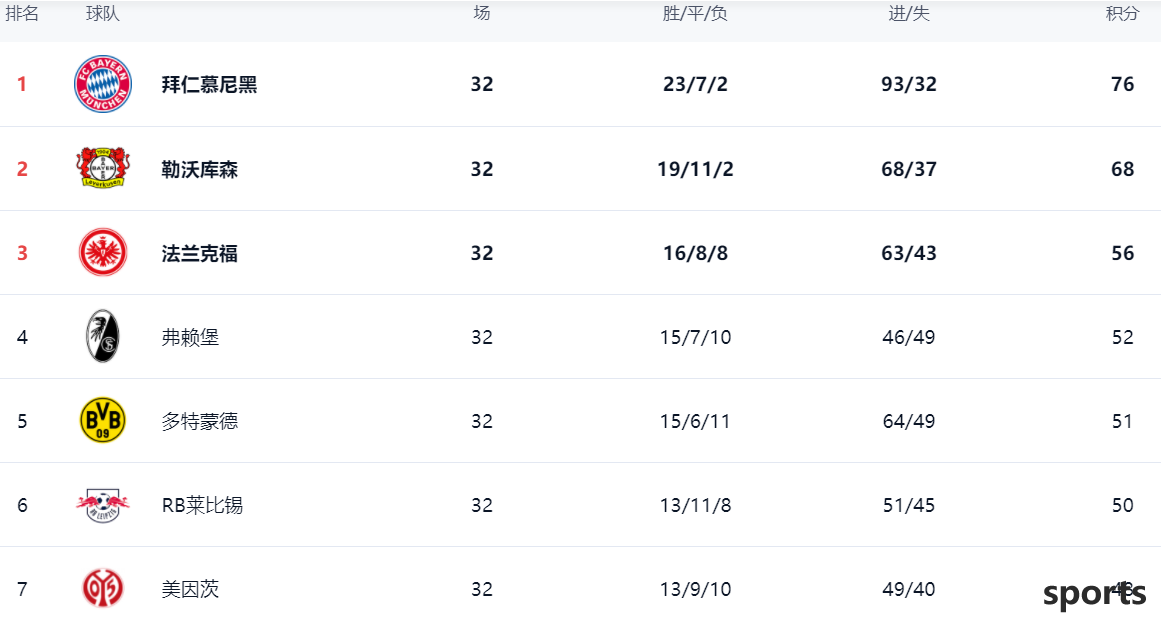Sort by the 积分 column header
1161x625 pixels.
(x=1122, y=13)
